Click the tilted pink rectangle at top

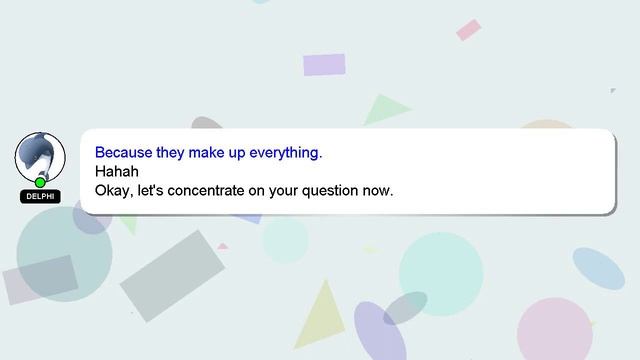click(x=469, y=30)
